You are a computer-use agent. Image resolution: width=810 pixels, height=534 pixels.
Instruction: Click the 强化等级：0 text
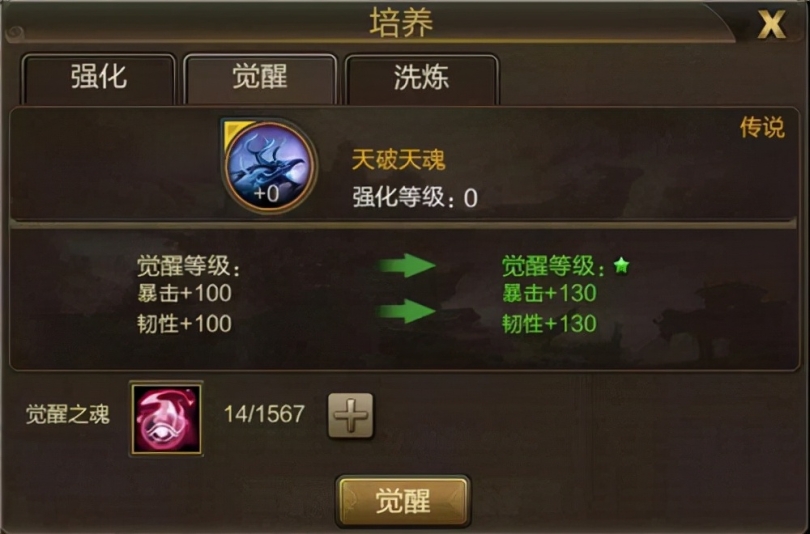(x=415, y=197)
